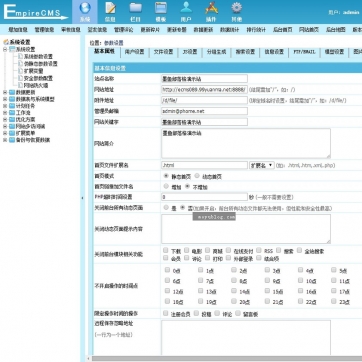Switch to the 模型设置 tab

(x=334, y=52)
